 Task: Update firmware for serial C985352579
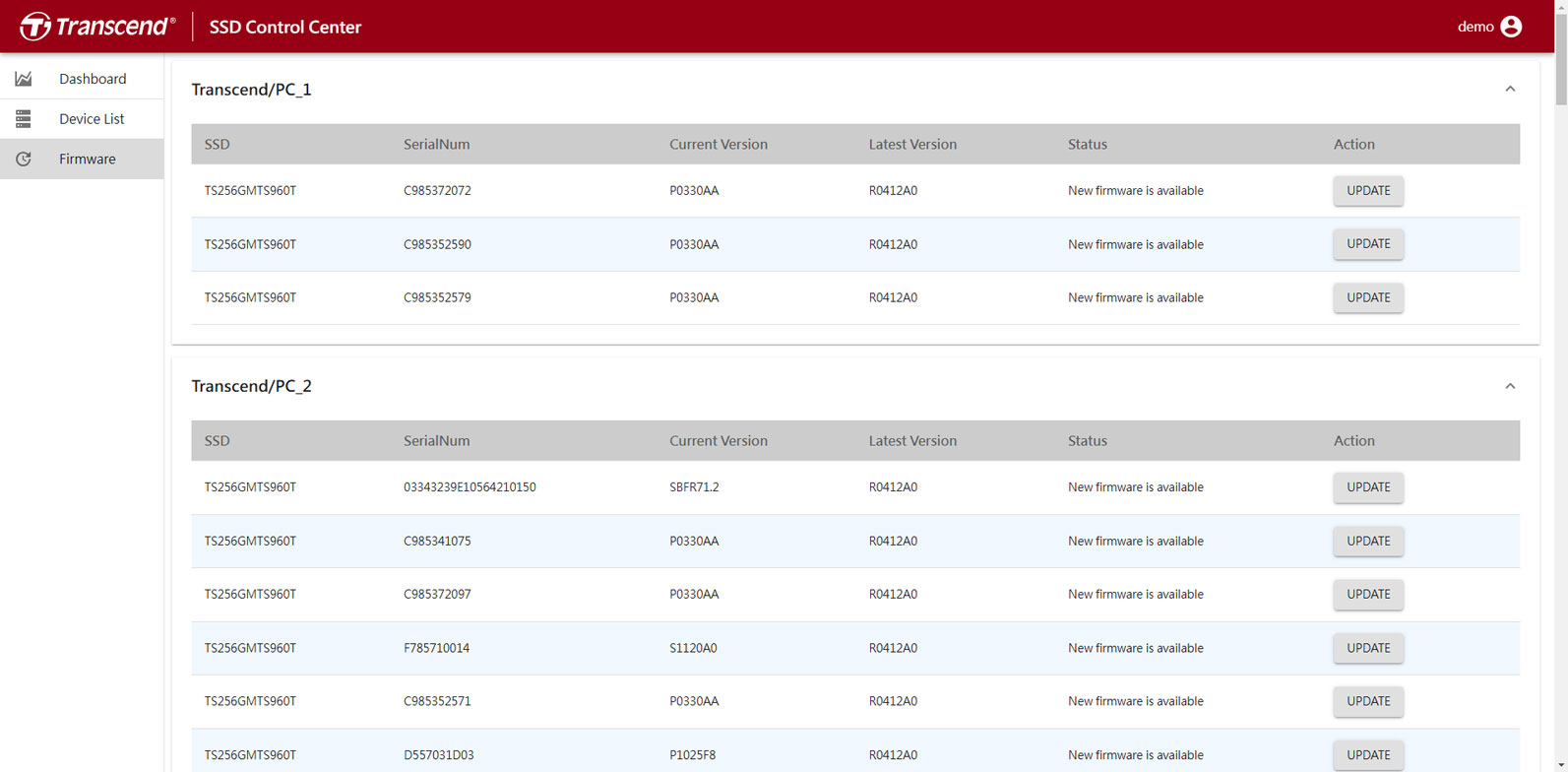click(x=1368, y=297)
